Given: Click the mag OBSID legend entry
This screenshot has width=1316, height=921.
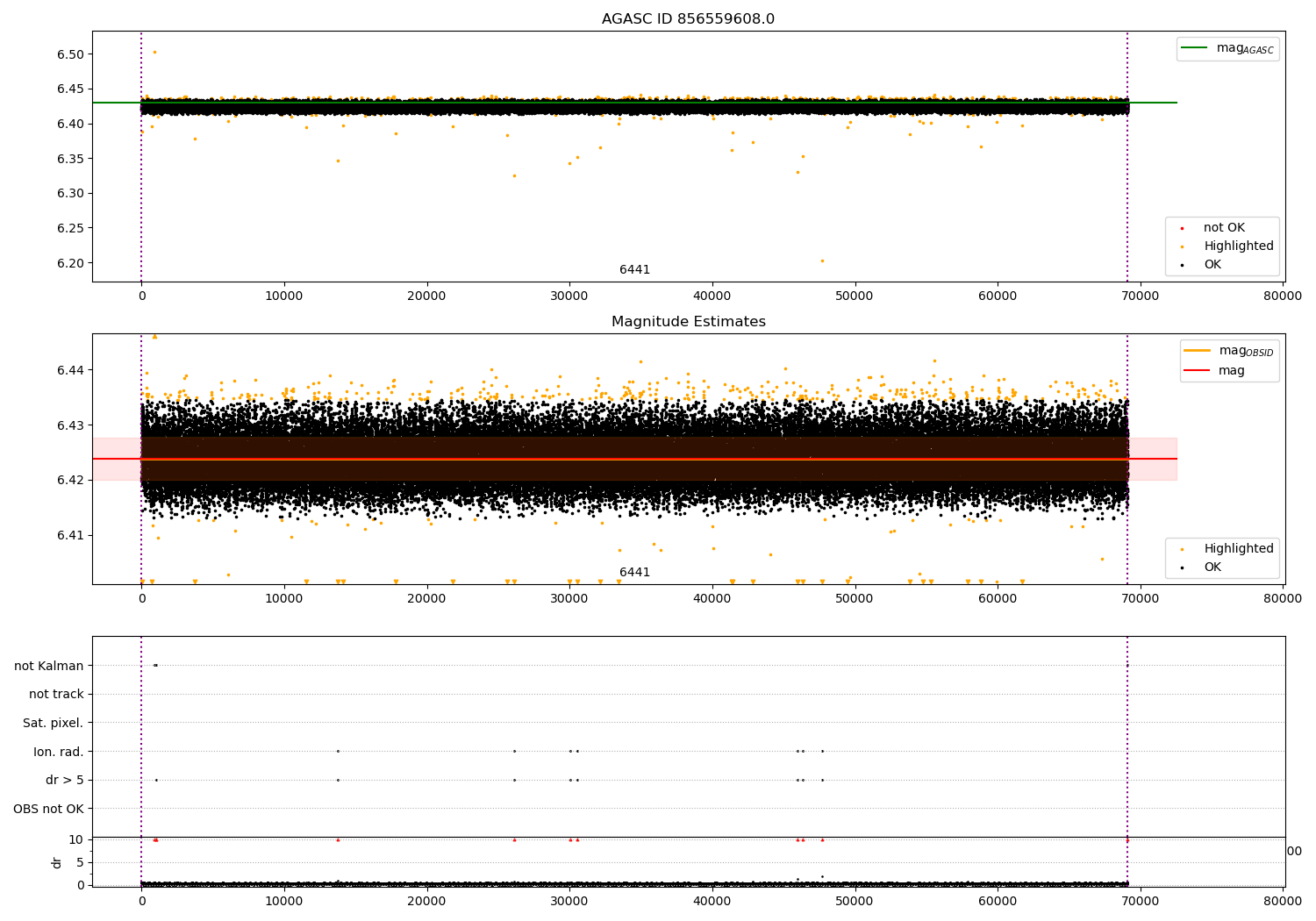Looking at the screenshot, I should click(x=1246, y=352).
